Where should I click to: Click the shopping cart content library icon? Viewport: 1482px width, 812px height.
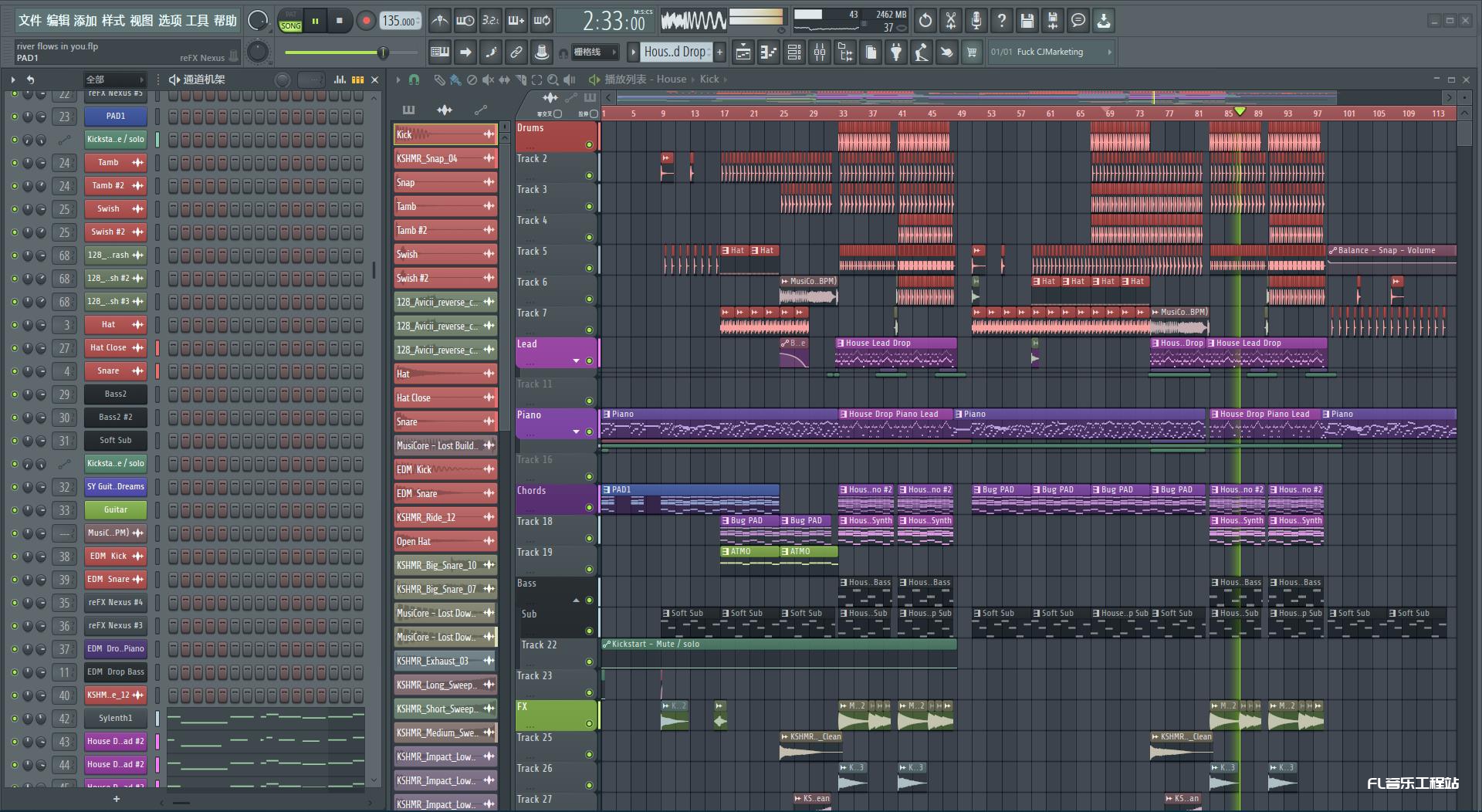[972, 52]
